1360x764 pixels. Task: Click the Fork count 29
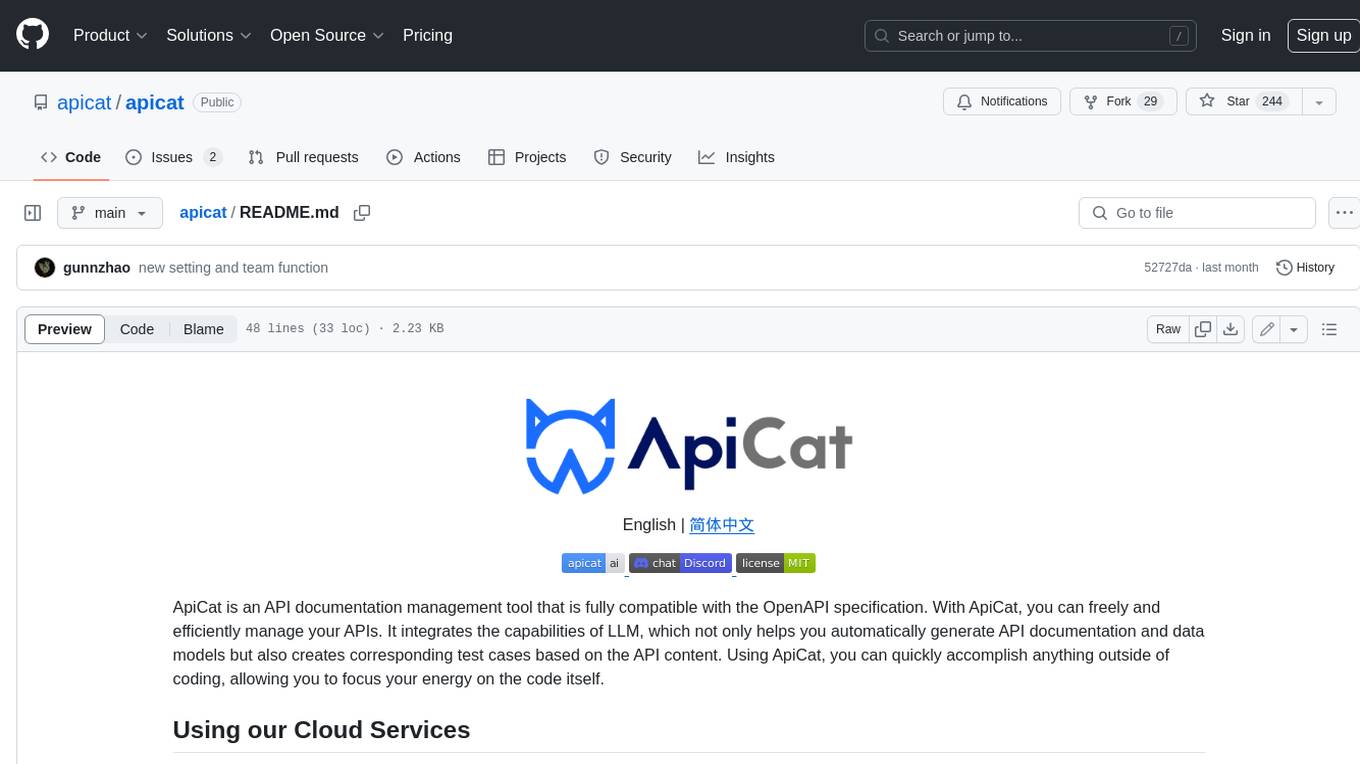(x=1150, y=101)
